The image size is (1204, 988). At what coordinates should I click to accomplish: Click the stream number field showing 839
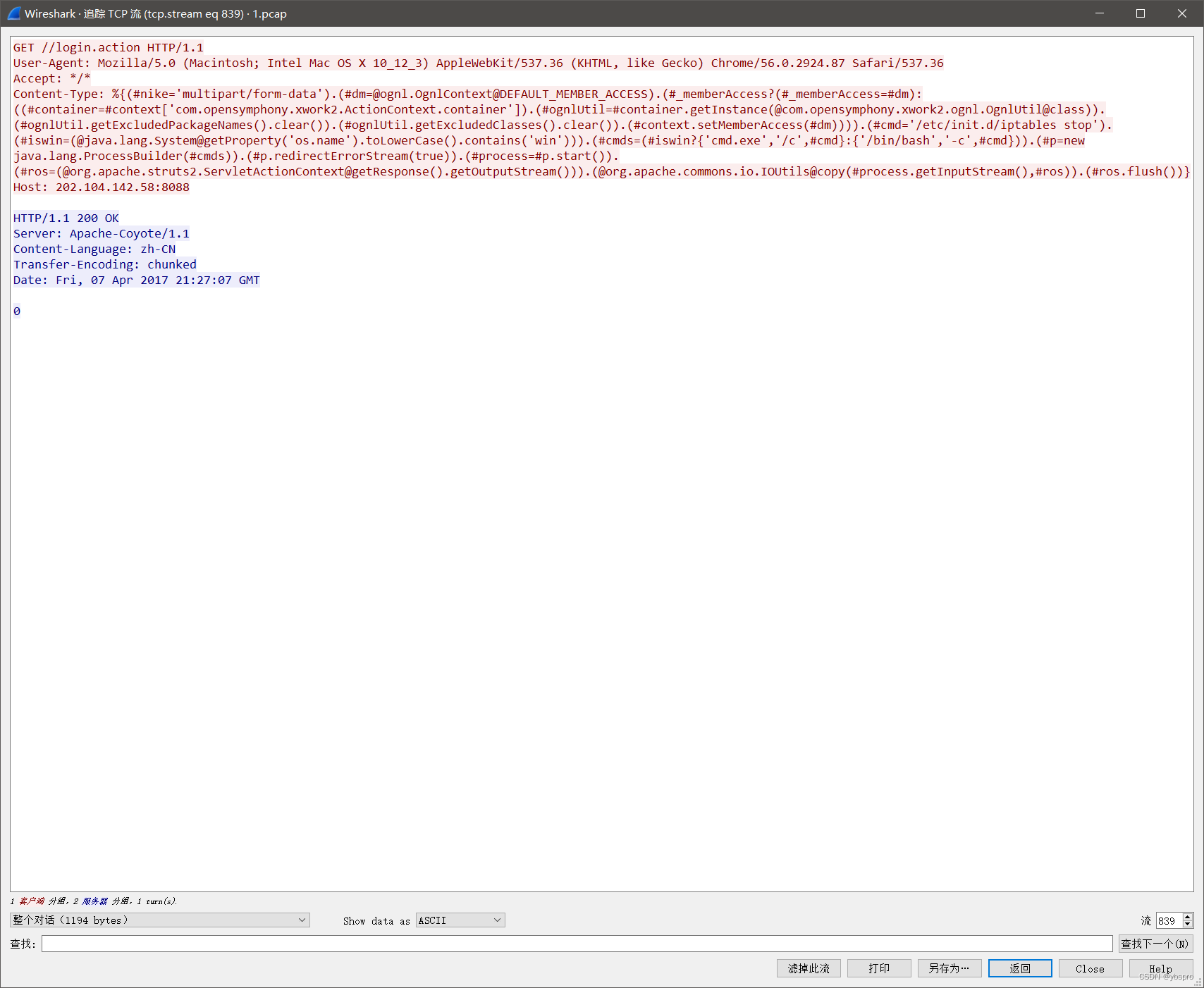(1169, 920)
